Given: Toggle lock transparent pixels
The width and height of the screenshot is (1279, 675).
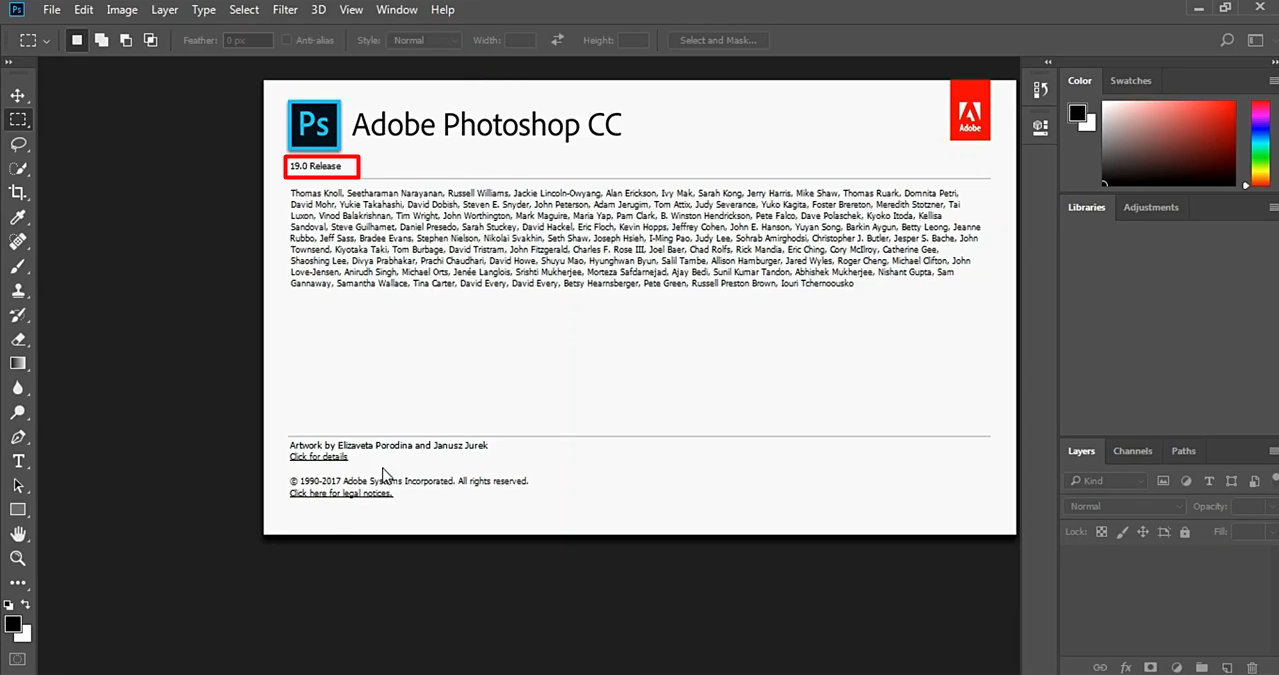Looking at the screenshot, I should pos(1101,532).
